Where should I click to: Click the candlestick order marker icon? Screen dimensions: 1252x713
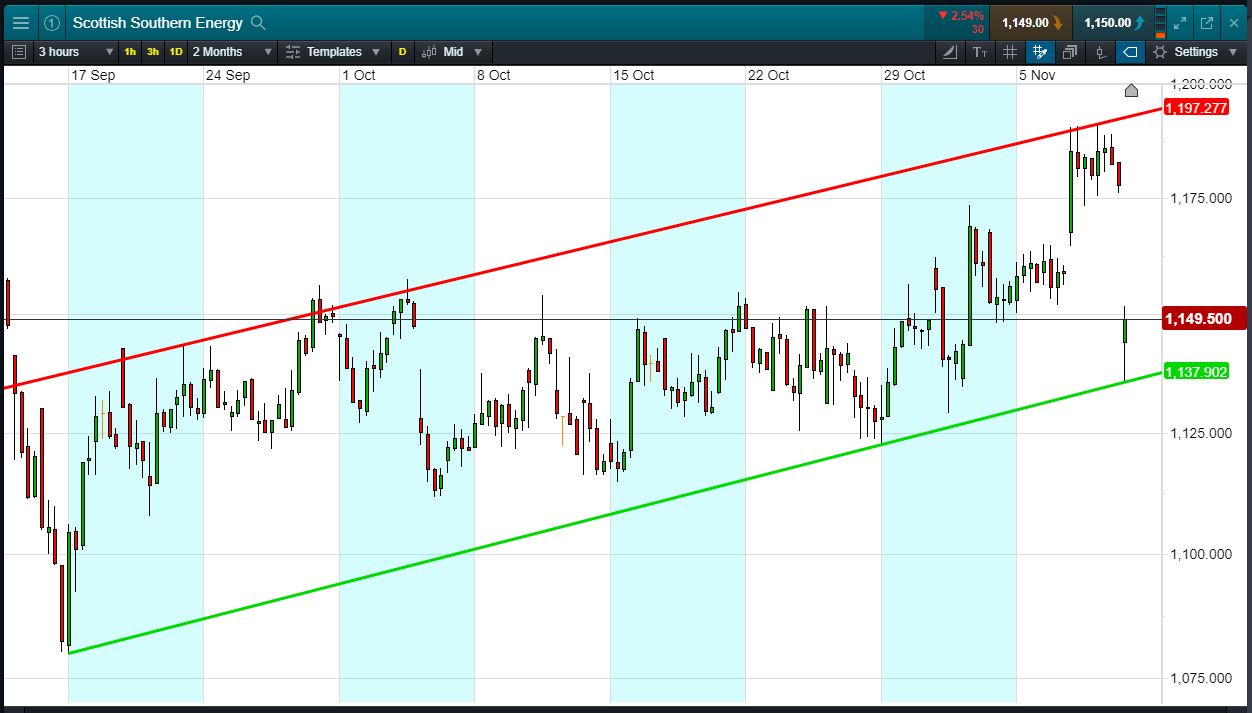coord(1100,52)
